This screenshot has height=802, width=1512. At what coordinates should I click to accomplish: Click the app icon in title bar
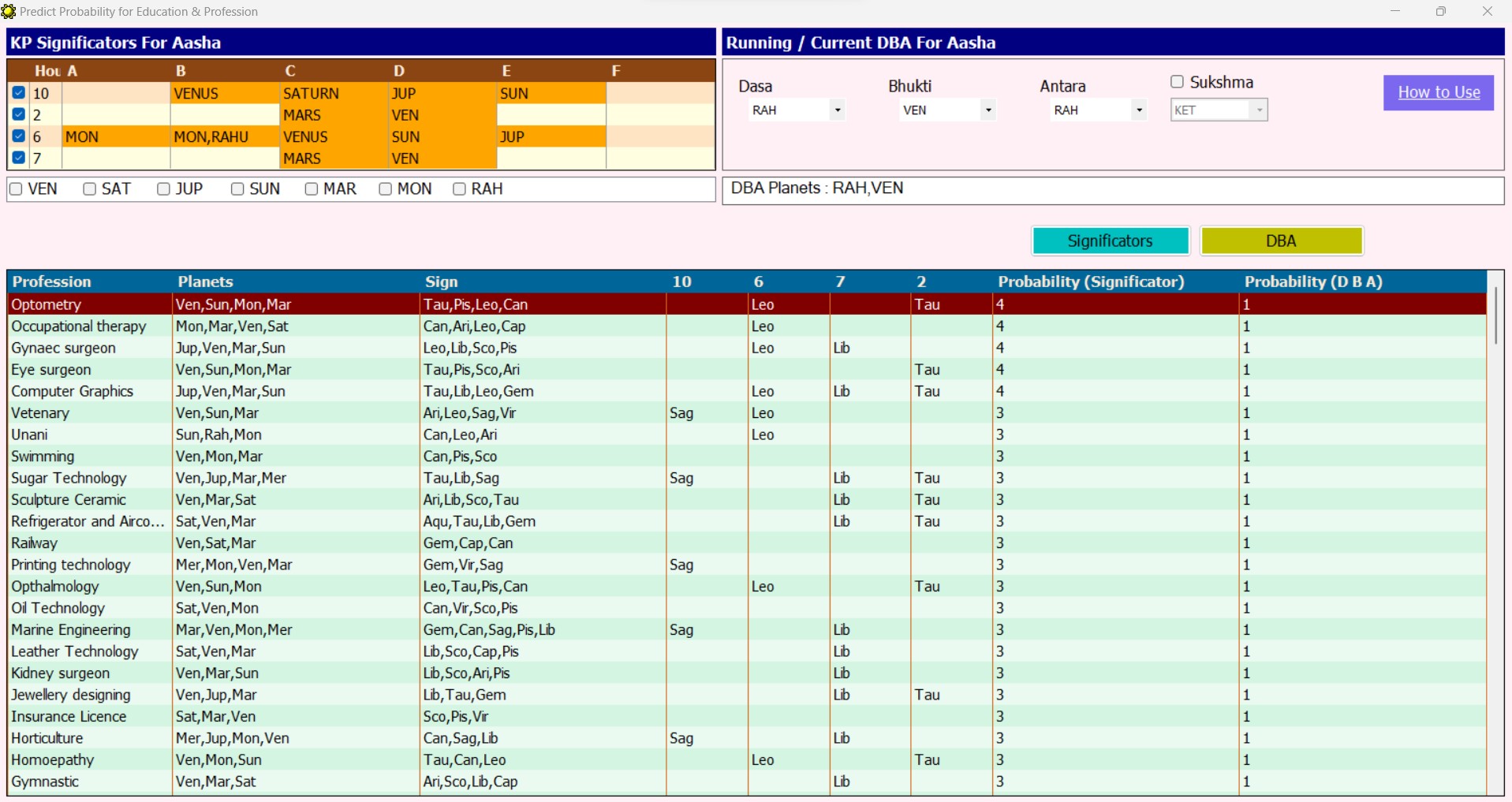tap(9, 11)
